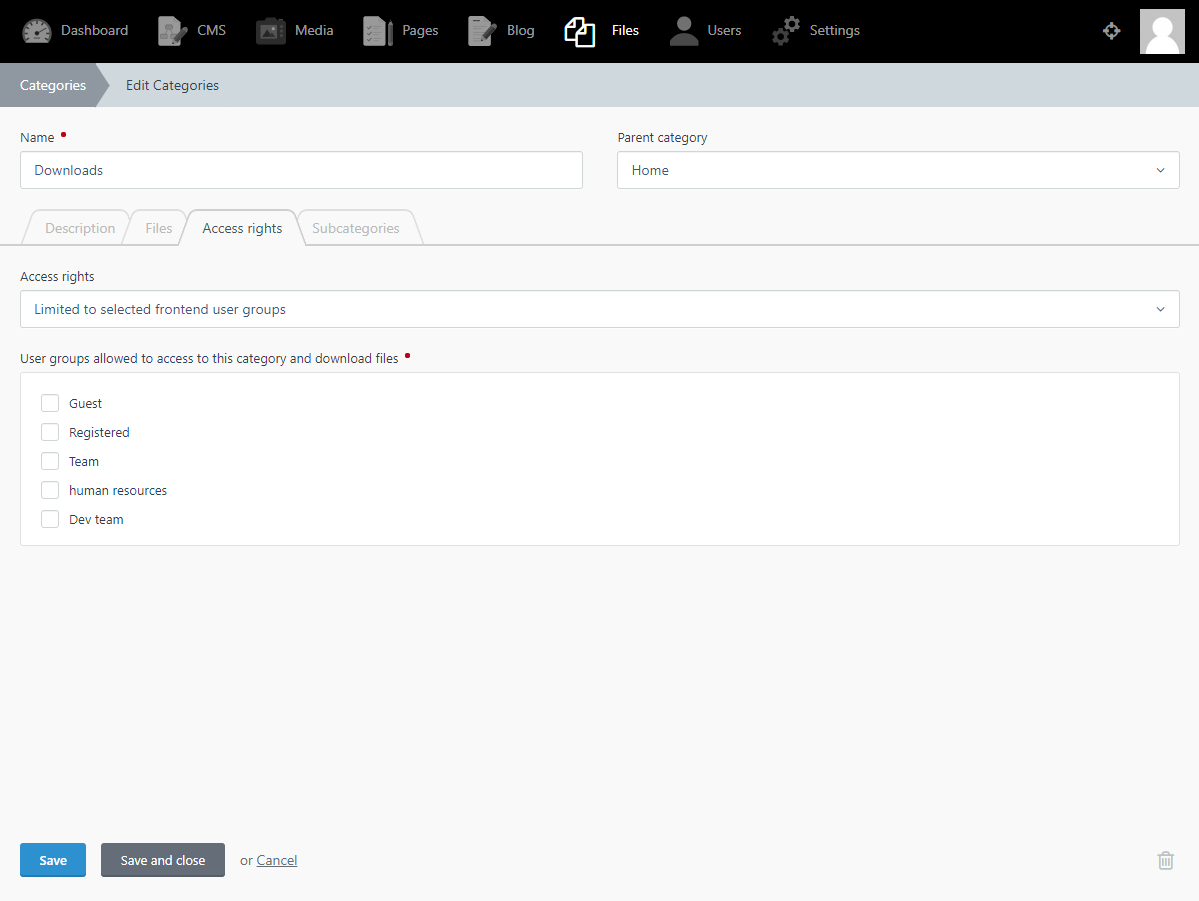Open the Users menu label

[x=724, y=31]
